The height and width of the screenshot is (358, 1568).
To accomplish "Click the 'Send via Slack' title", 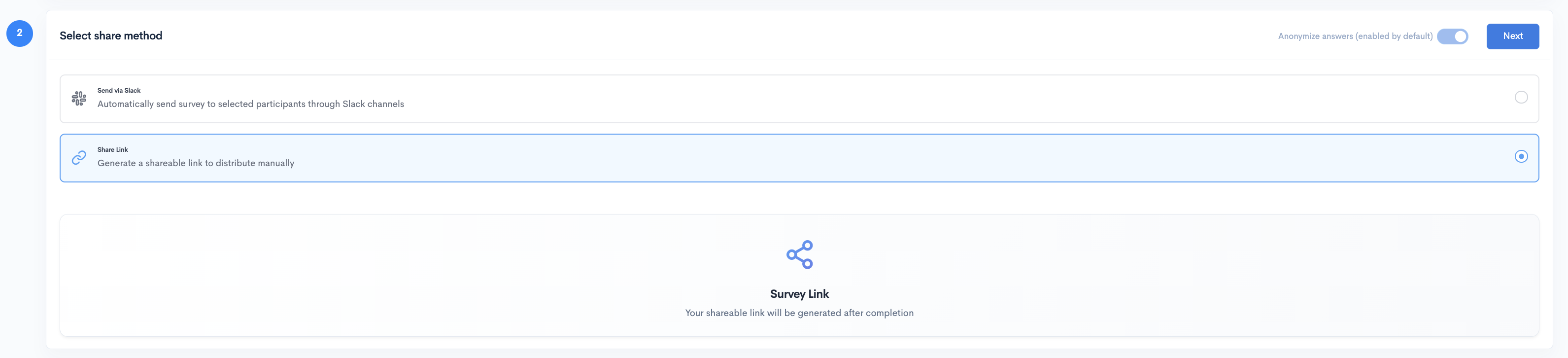I will (119, 91).
